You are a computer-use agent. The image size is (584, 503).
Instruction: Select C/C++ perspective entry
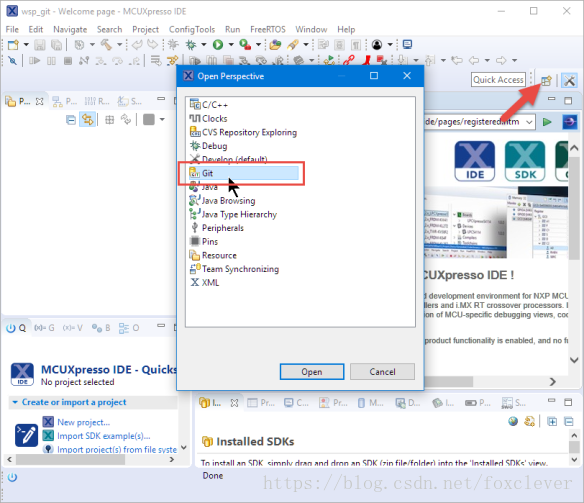click(209, 105)
